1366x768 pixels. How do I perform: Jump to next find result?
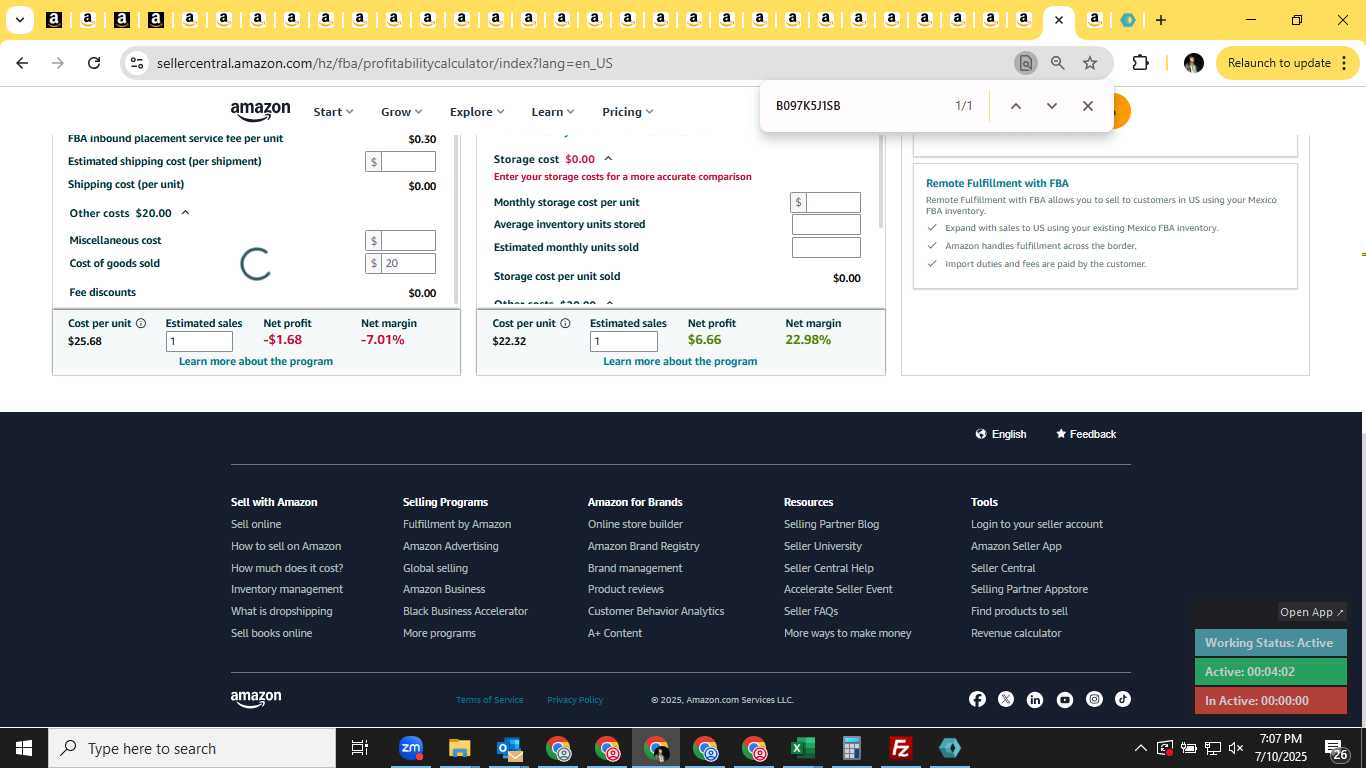tap(1051, 106)
